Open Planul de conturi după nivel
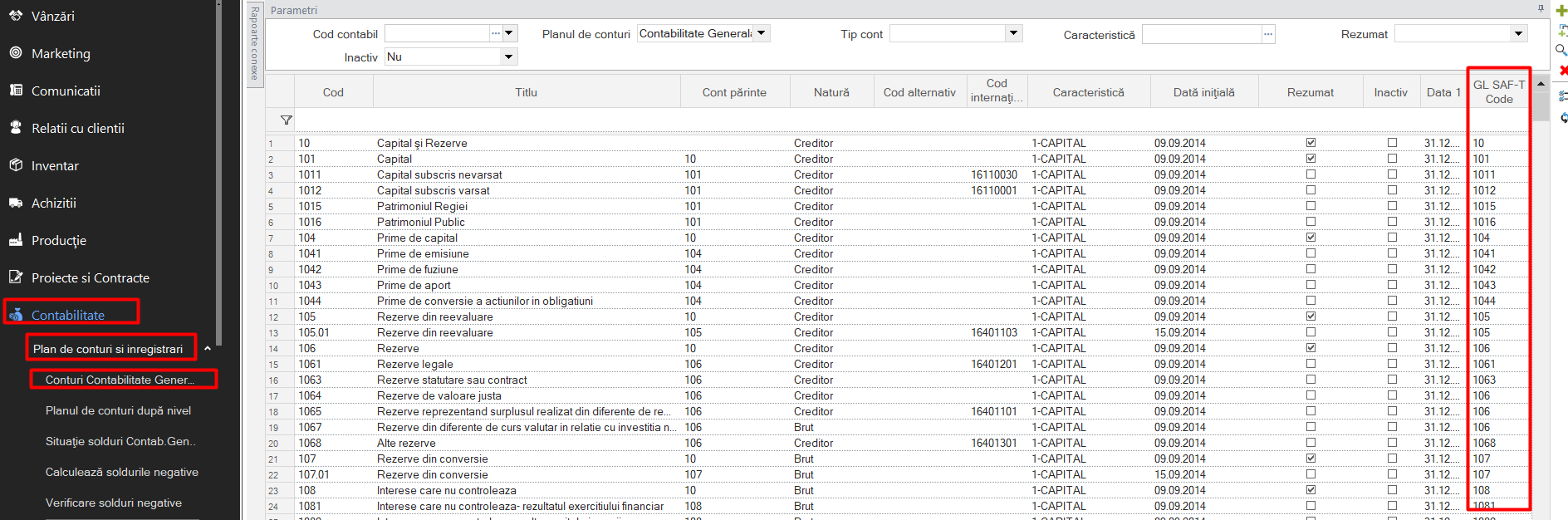1568x520 pixels. [118, 410]
